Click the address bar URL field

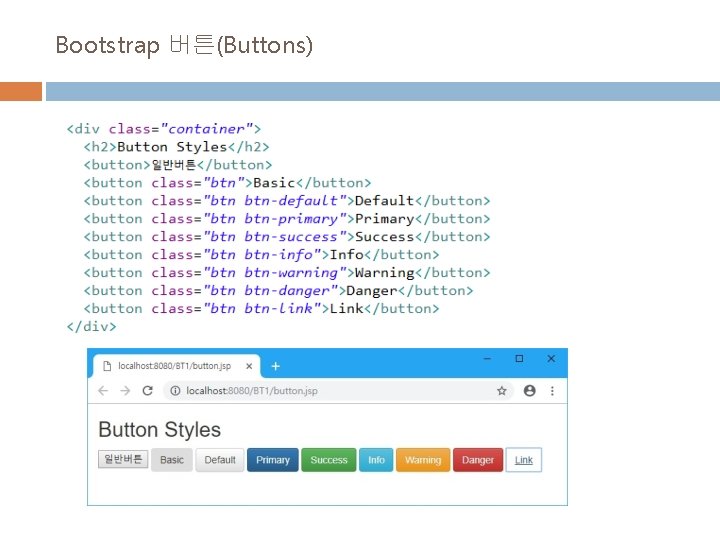338,391
